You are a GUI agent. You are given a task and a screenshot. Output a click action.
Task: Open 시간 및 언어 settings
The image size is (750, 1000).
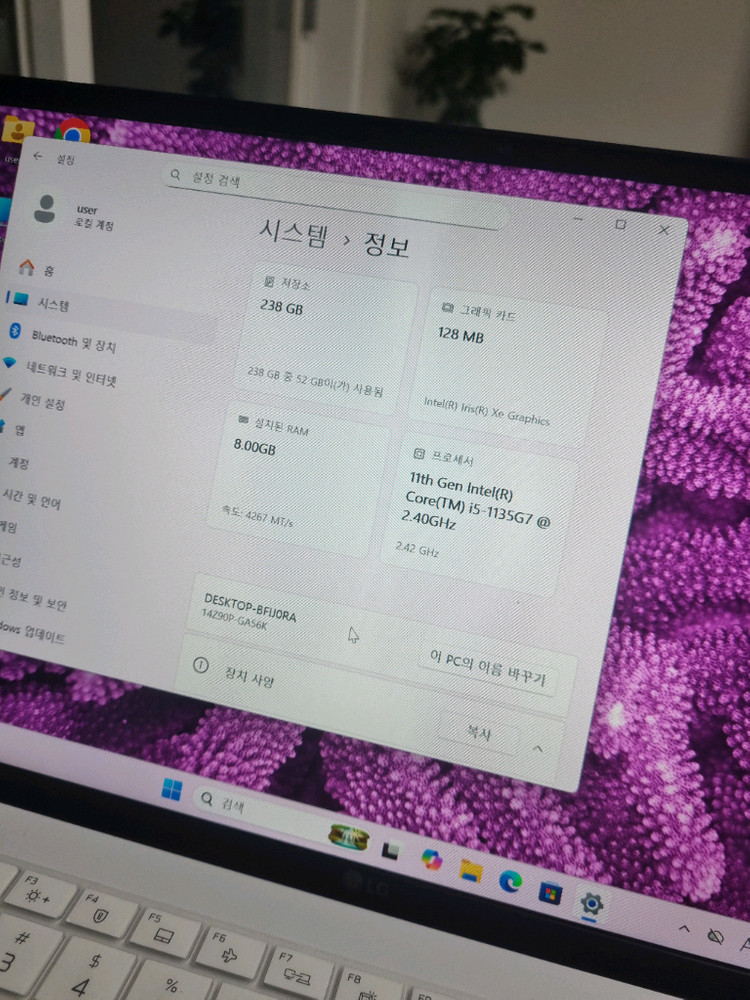click(30, 498)
